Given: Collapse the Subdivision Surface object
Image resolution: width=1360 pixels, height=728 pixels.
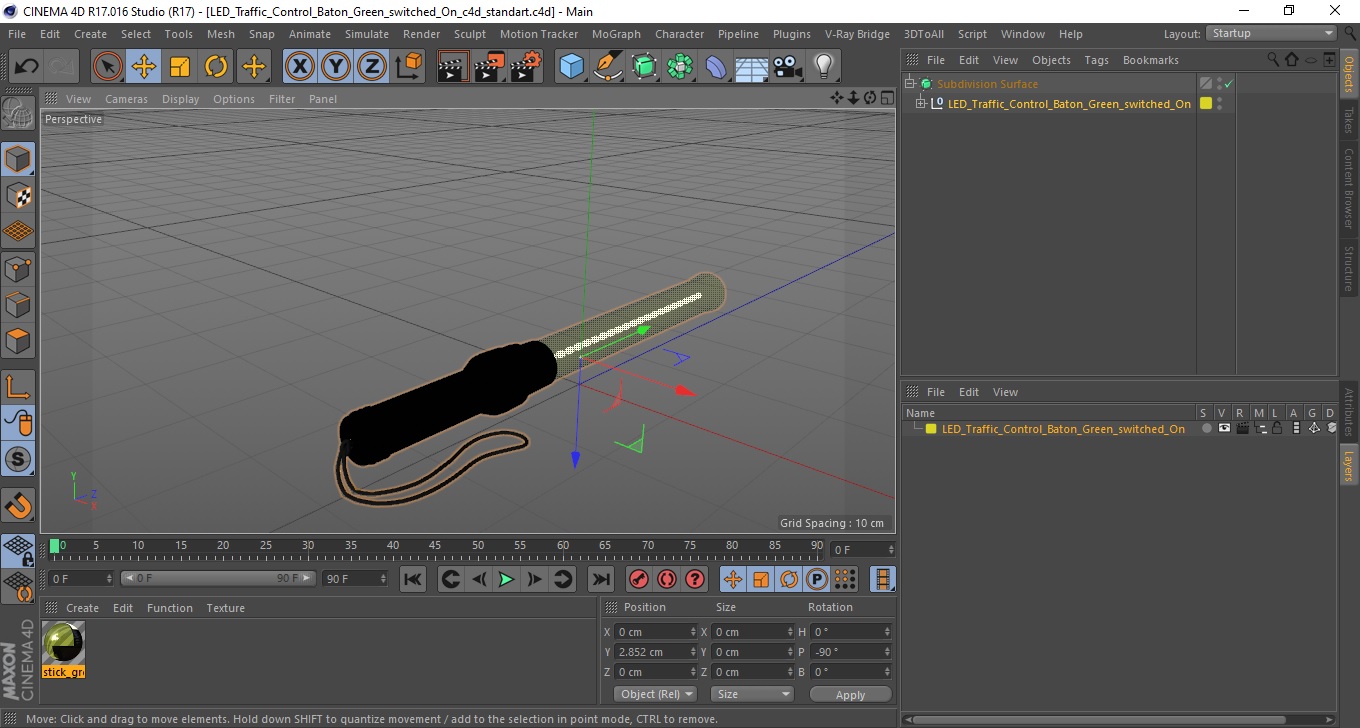Looking at the screenshot, I should tap(909, 84).
